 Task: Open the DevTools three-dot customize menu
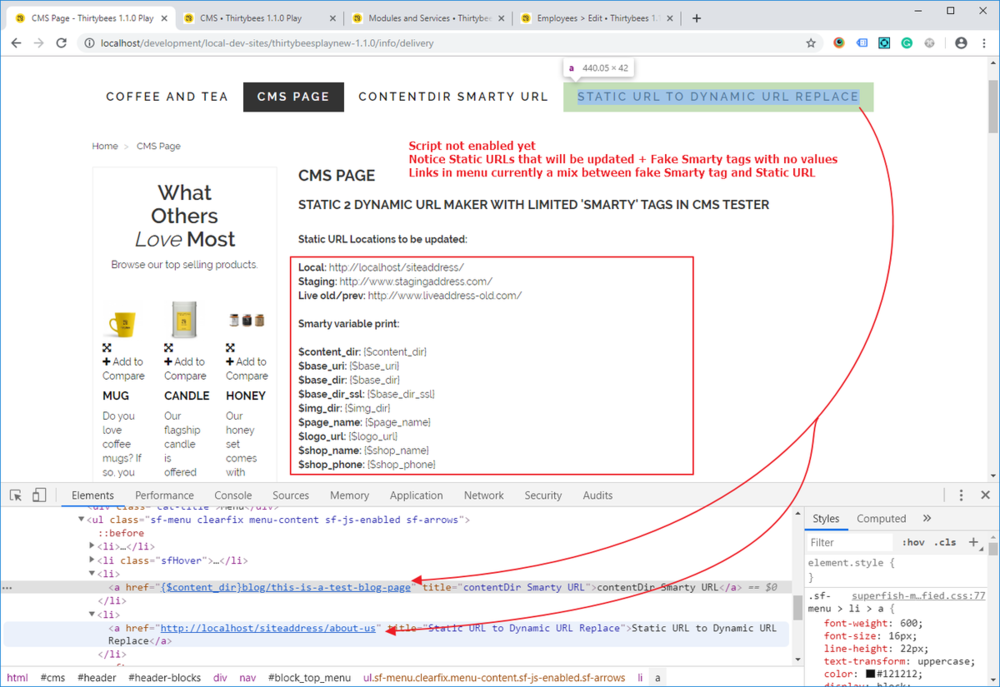pos(961,495)
